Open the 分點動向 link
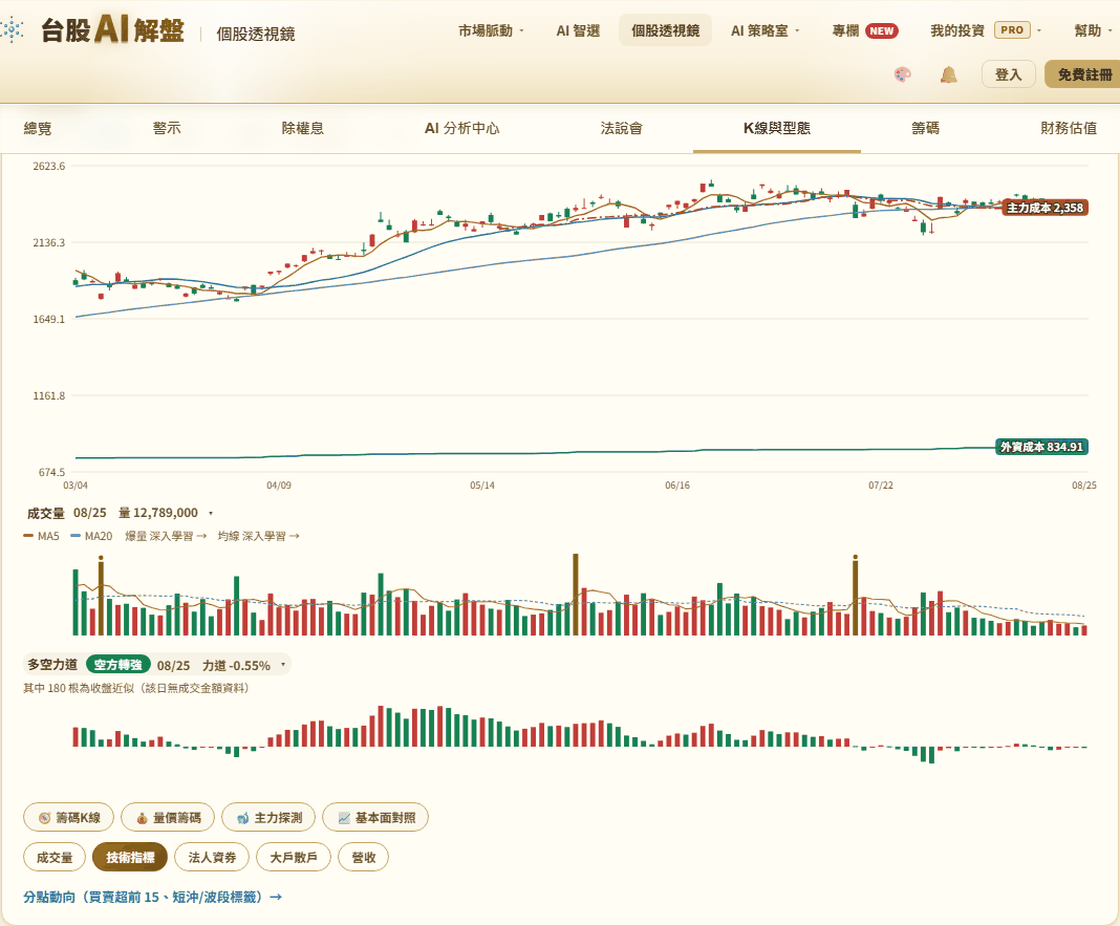 tap(153, 897)
